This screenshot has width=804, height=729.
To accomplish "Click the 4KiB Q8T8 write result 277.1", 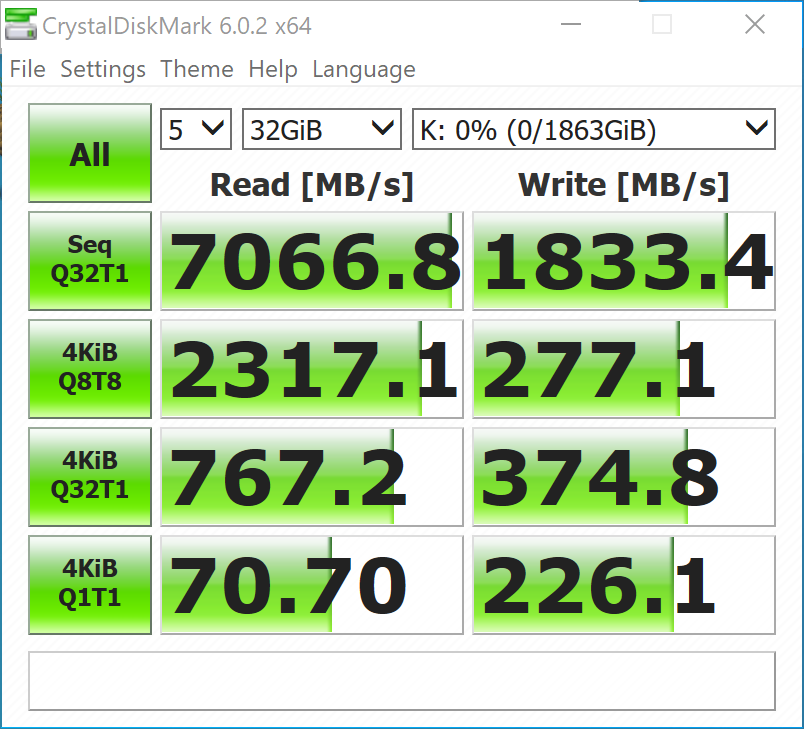I will tap(624, 369).
